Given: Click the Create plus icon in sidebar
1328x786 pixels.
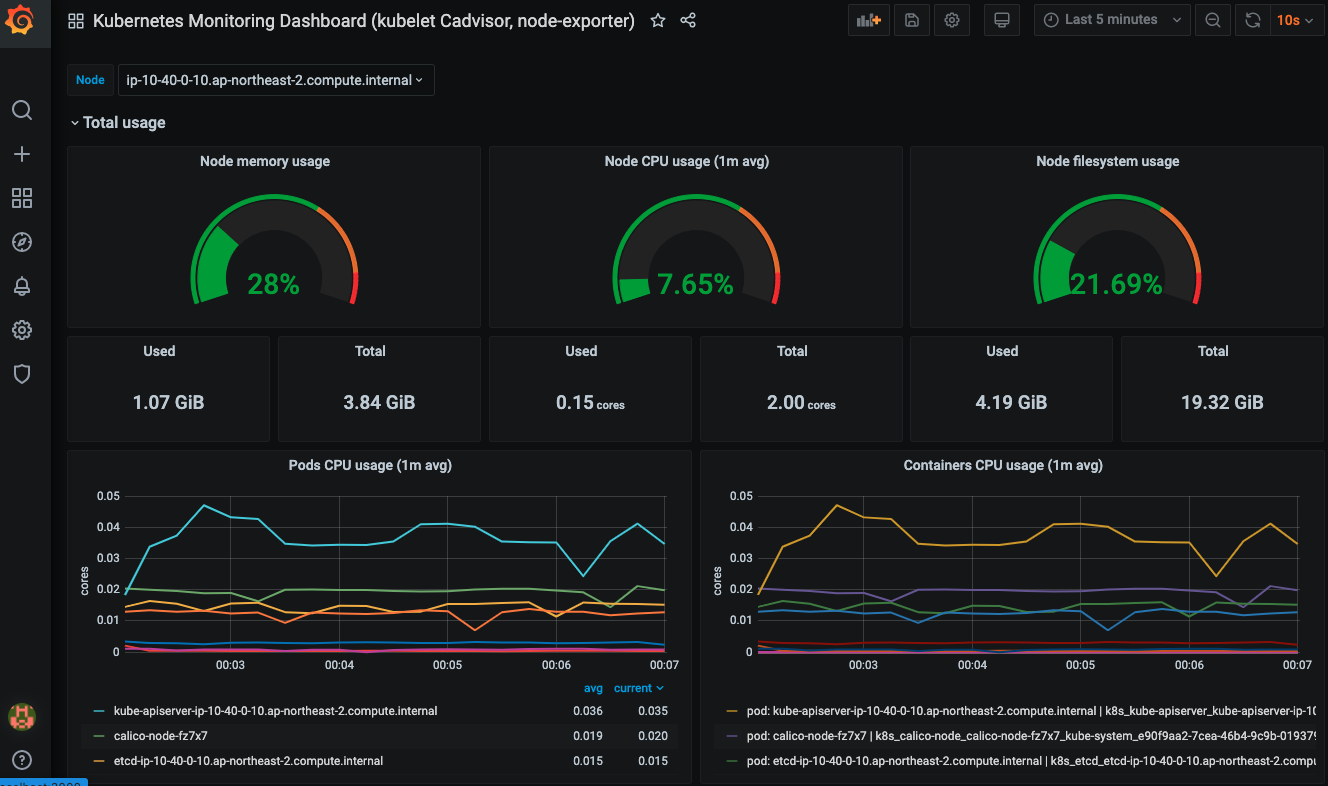Looking at the screenshot, I should point(22,154).
